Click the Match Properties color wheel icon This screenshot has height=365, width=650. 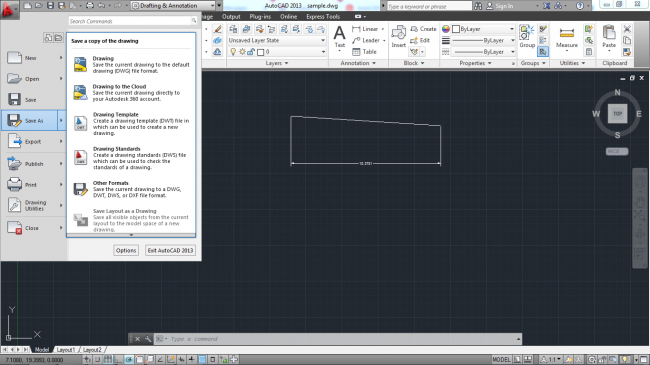click(x=446, y=29)
